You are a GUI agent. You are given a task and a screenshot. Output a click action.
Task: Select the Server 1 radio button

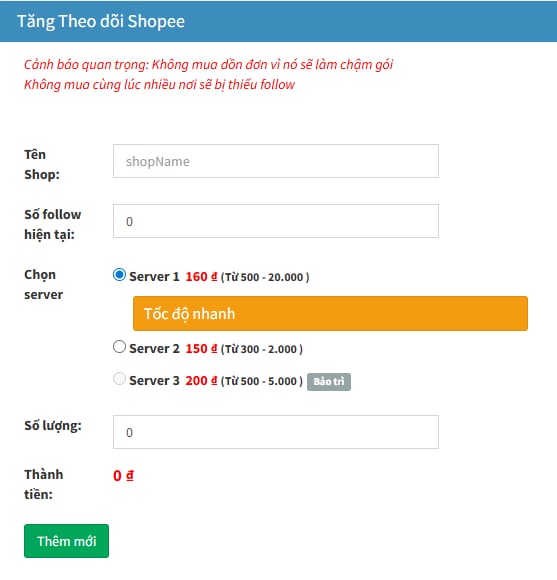point(119,275)
